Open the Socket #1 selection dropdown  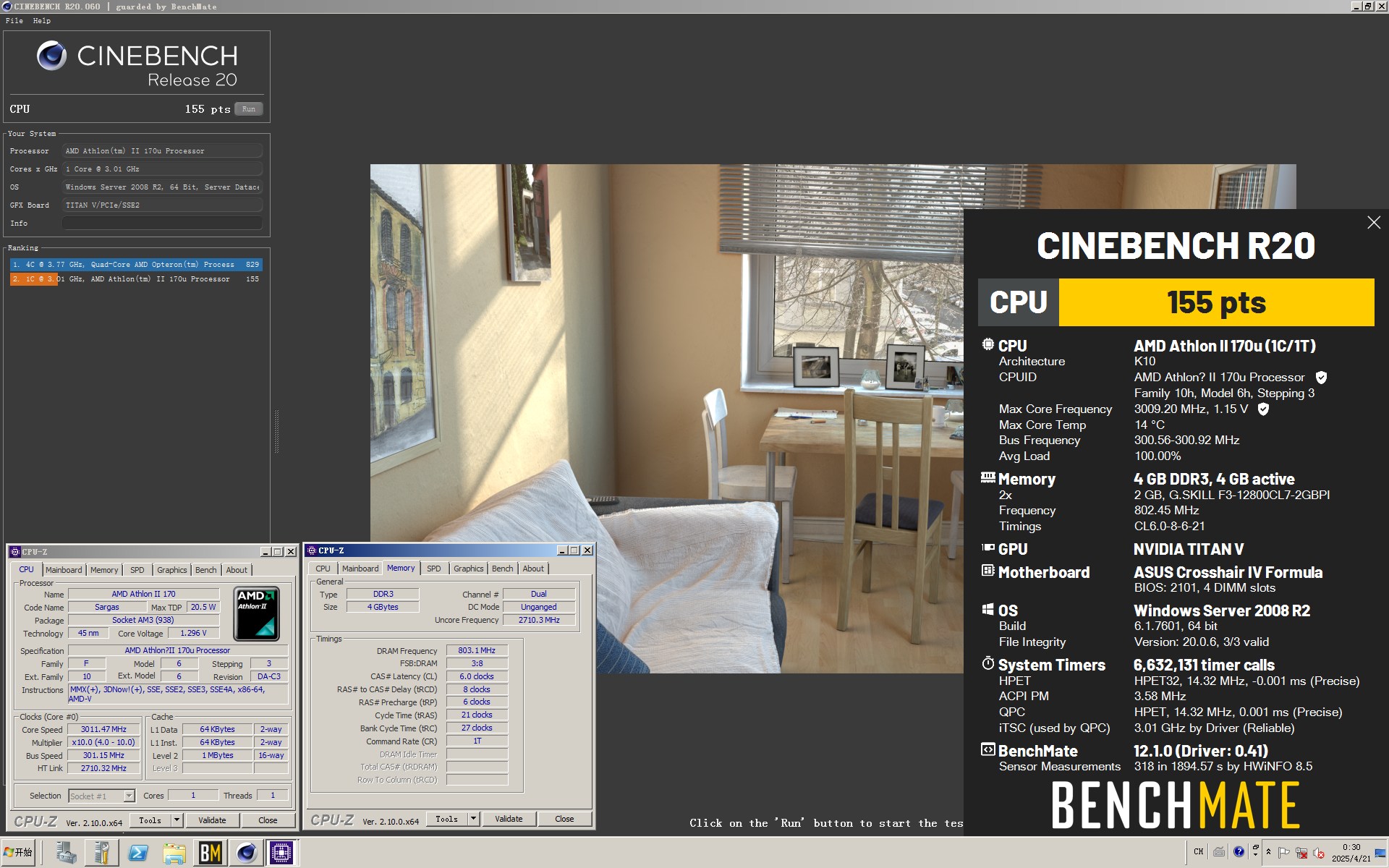coord(129,796)
